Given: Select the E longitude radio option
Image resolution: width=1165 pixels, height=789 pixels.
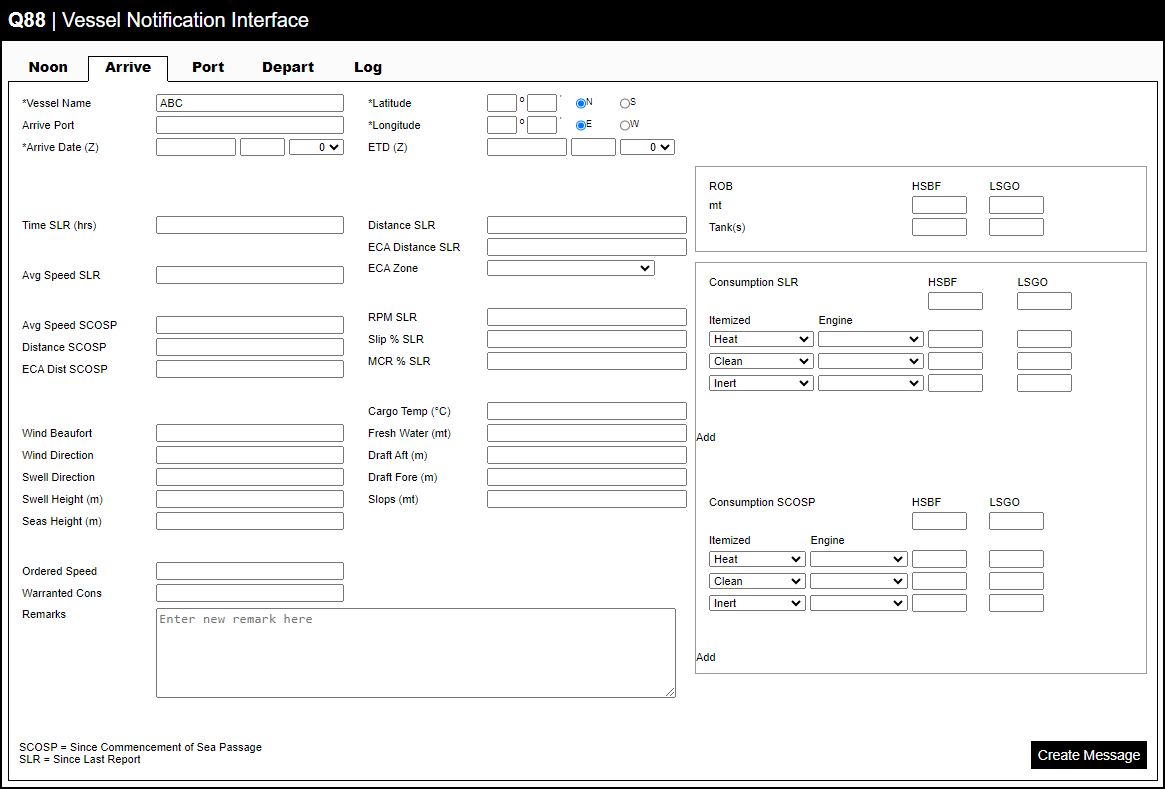Looking at the screenshot, I should (x=581, y=125).
